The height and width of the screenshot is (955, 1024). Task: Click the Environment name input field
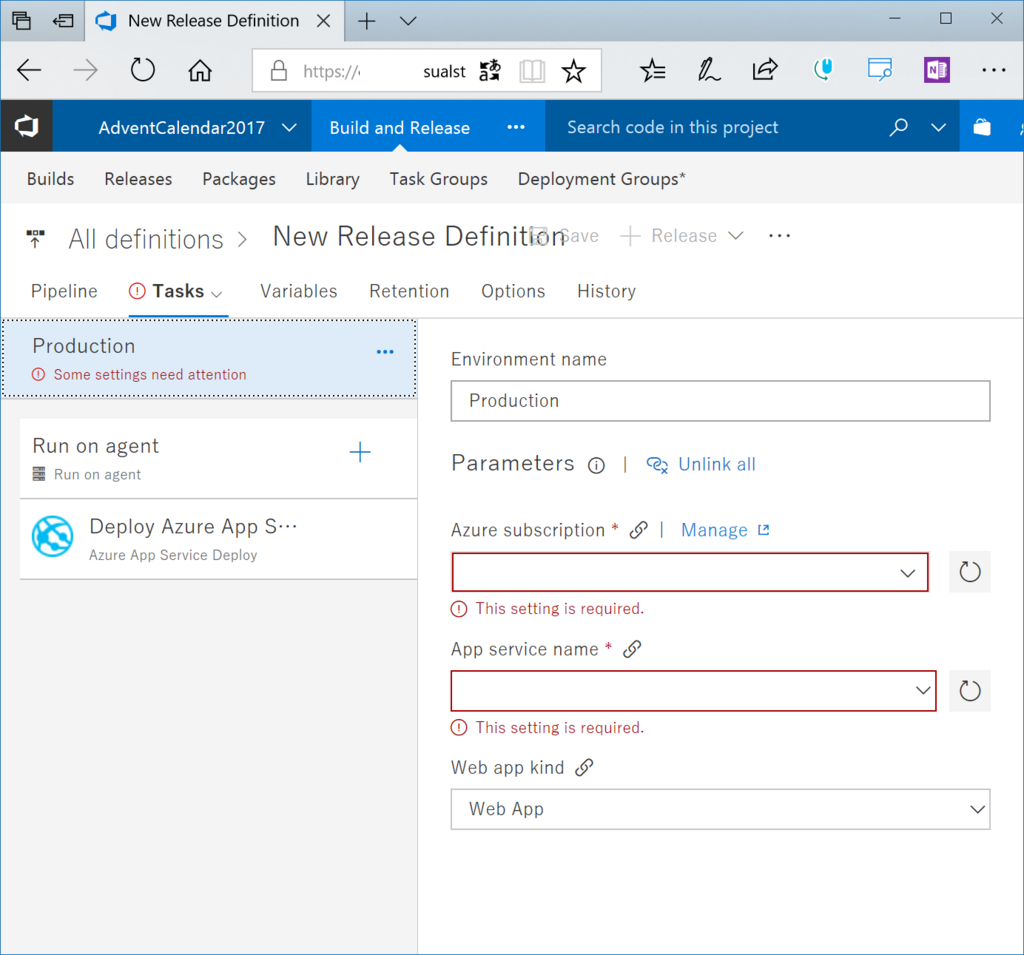(x=720, y=401)
